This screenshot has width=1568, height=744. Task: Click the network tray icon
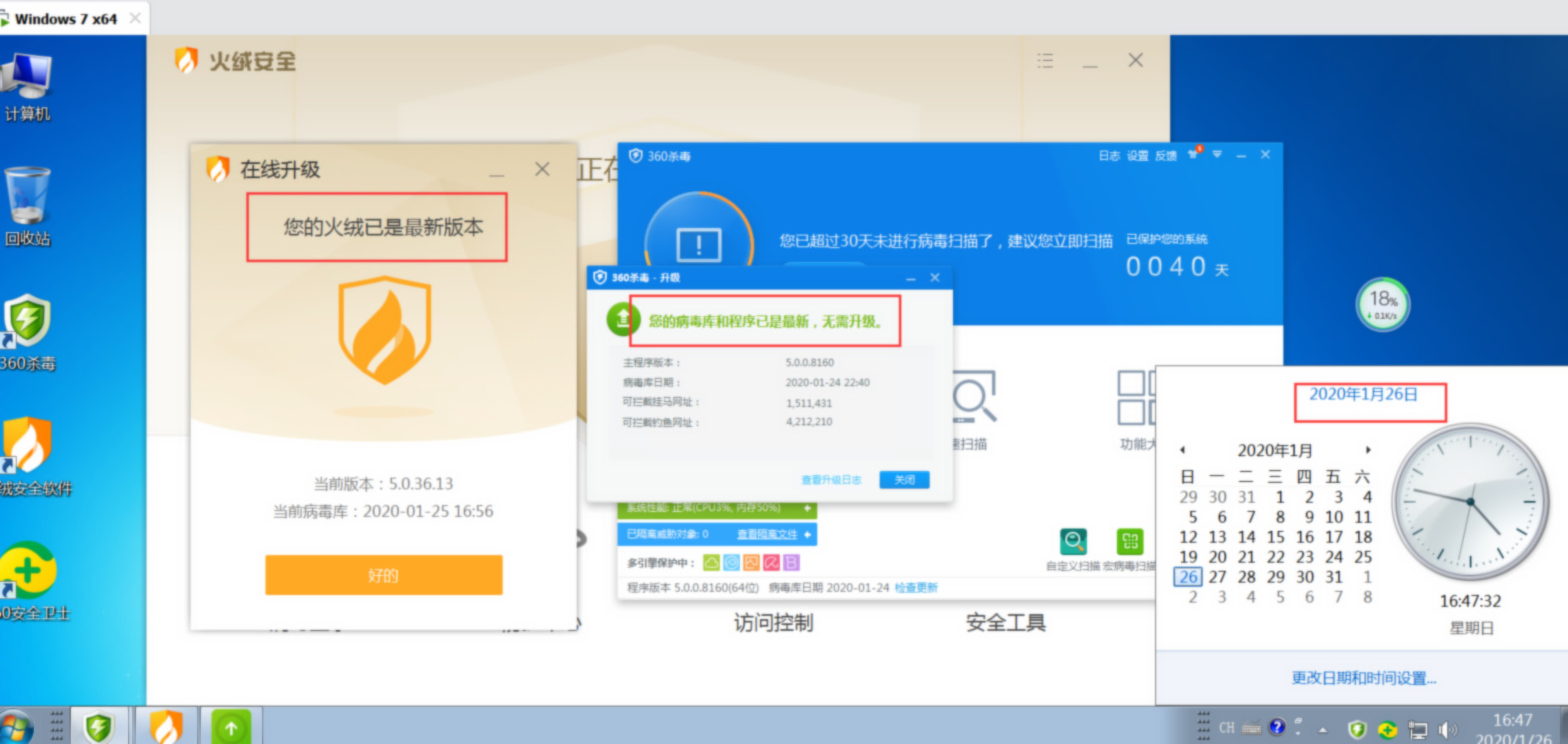click(1417, 731)
